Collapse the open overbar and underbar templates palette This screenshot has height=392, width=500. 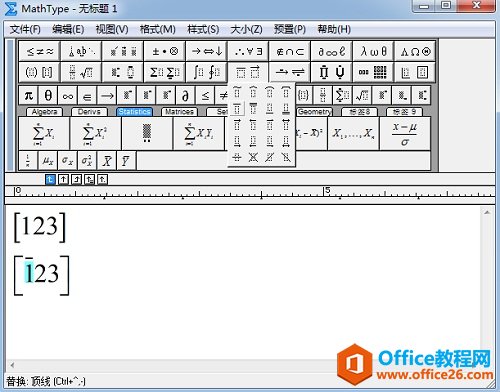248,72
